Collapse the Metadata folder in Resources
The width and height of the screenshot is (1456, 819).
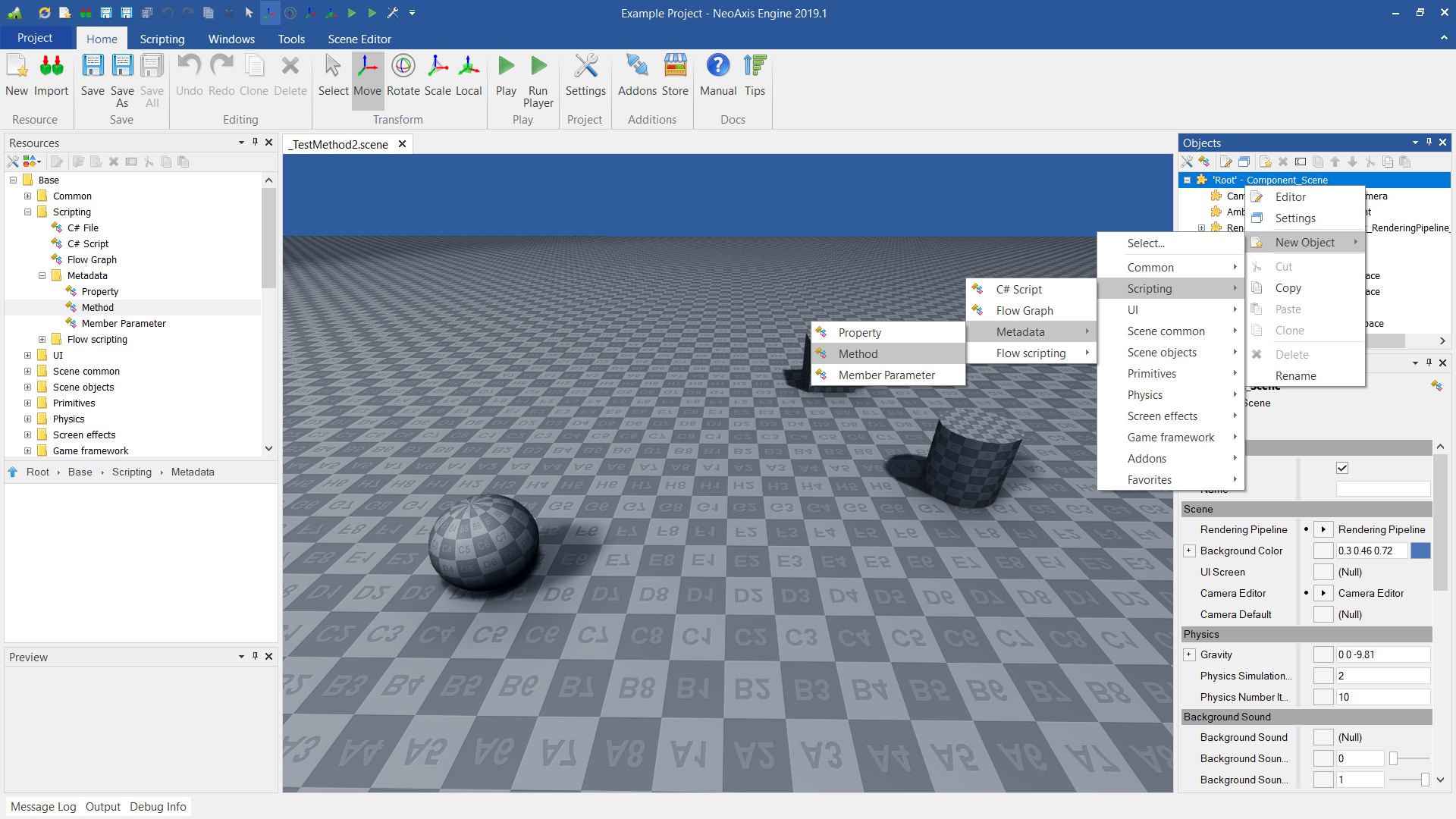tap(42, 275)
